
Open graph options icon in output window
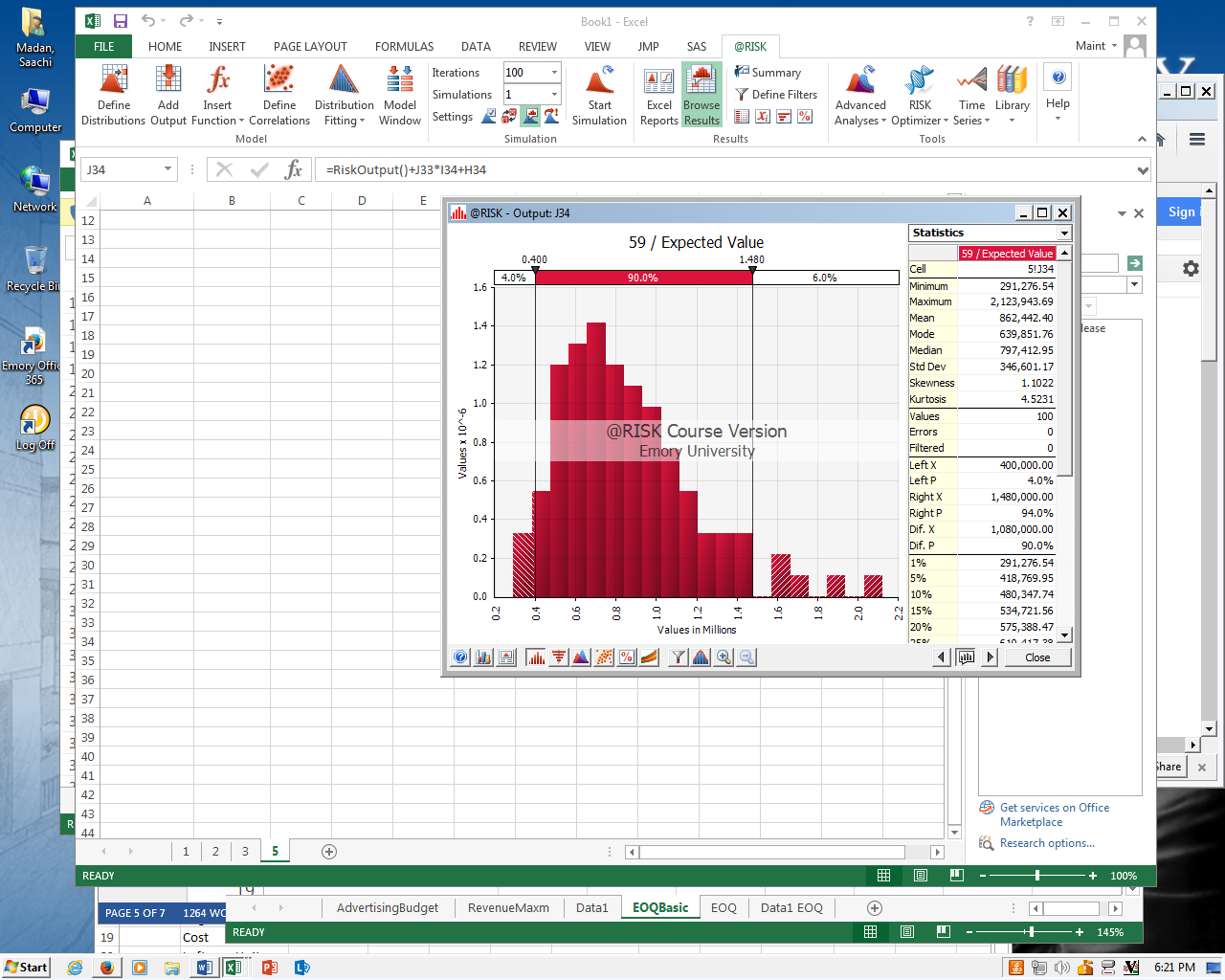click(x=483, y=657)
